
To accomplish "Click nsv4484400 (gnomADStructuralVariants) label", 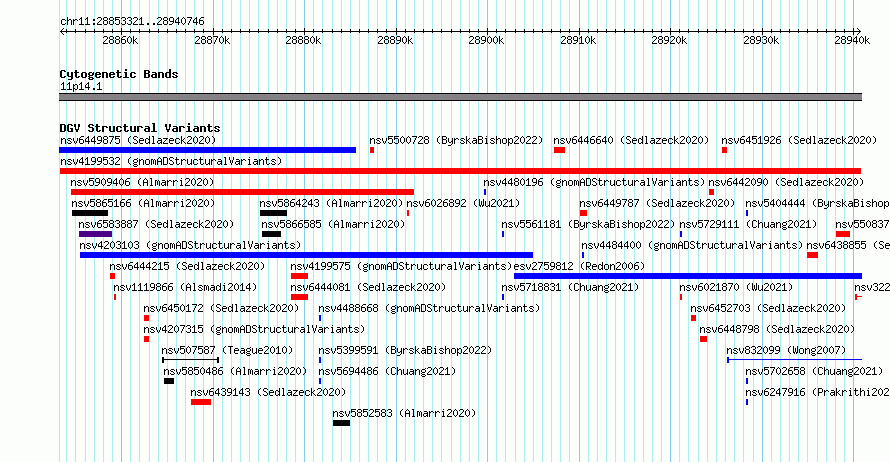I will pyautogui.click(x=692, y=245).
